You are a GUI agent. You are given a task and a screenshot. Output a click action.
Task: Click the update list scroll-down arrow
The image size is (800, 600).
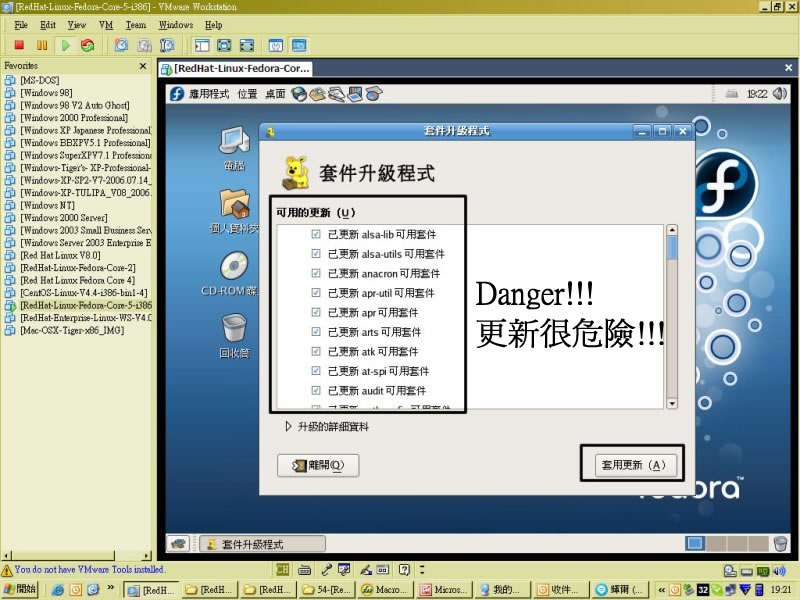coord(672,403)
